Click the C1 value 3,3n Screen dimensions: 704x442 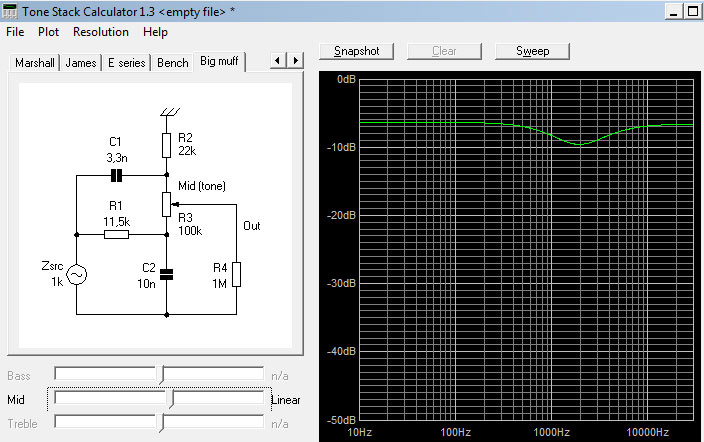117,158
